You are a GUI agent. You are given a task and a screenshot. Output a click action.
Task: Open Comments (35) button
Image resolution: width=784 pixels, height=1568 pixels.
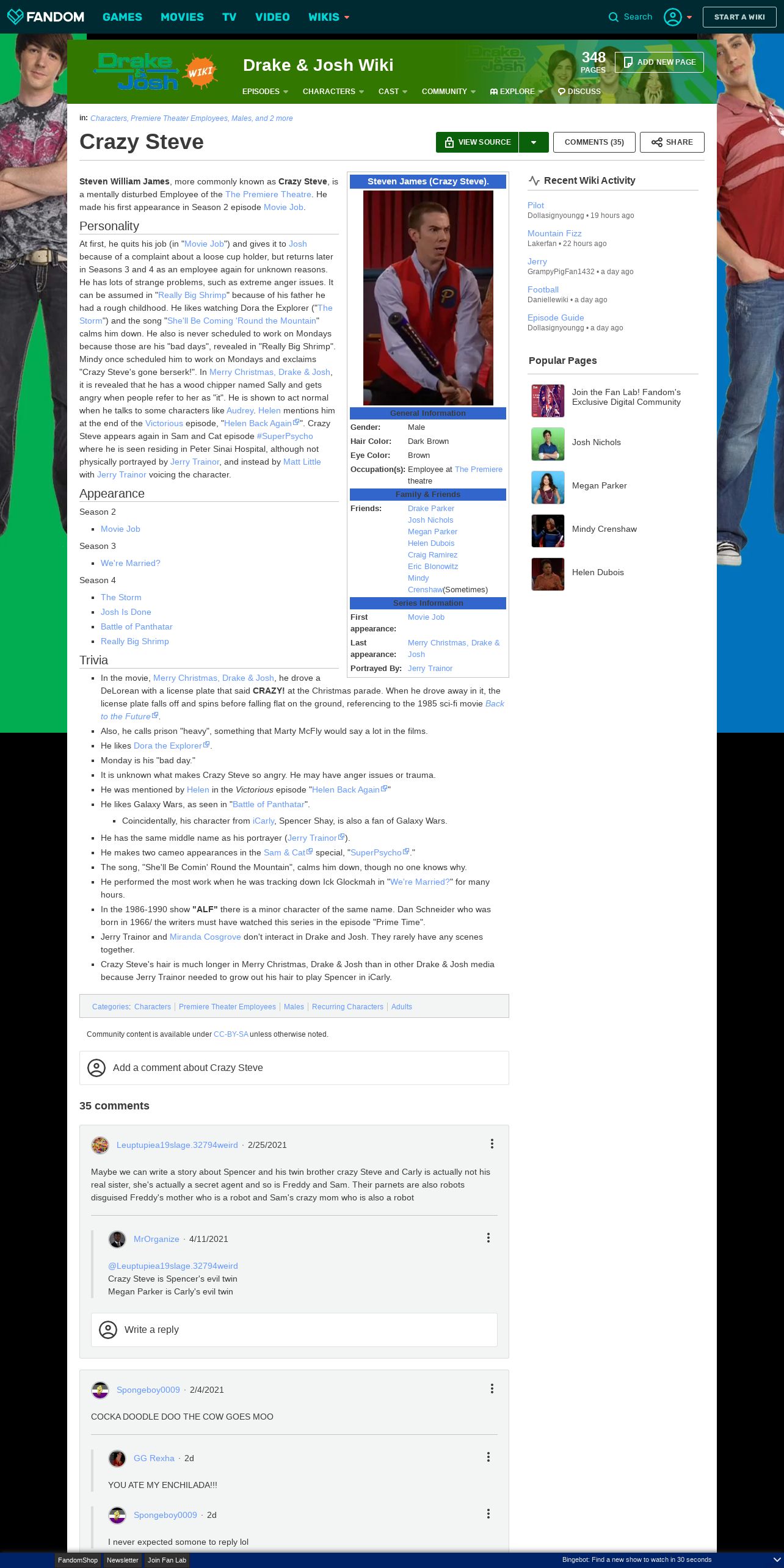tap(594, 142)
